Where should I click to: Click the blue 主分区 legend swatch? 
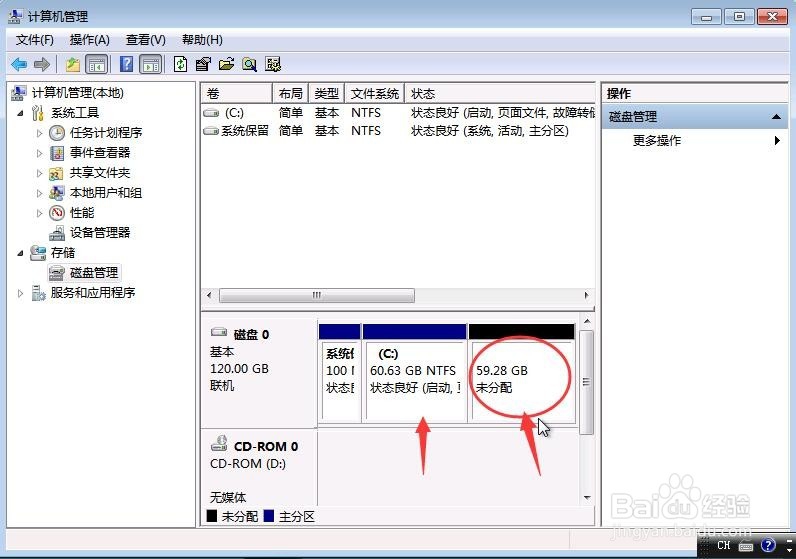tap(269, 516)
